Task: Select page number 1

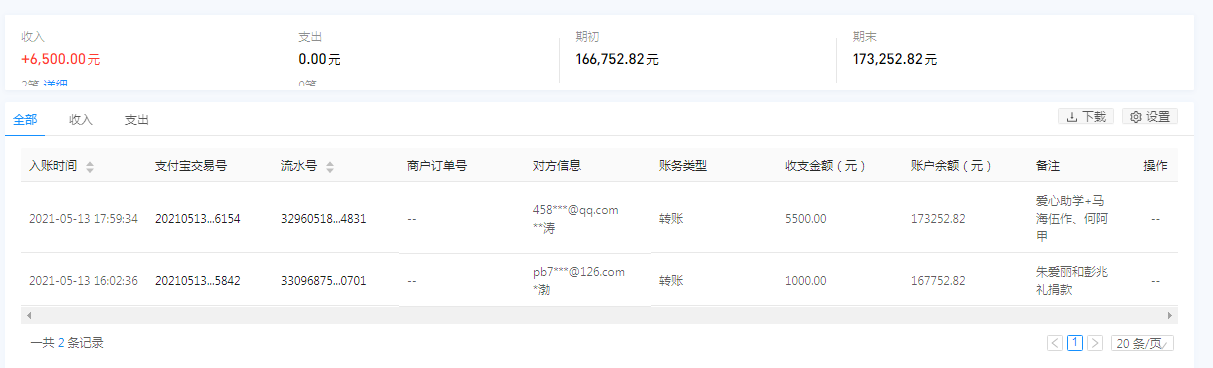Action: pos(1075,343)
